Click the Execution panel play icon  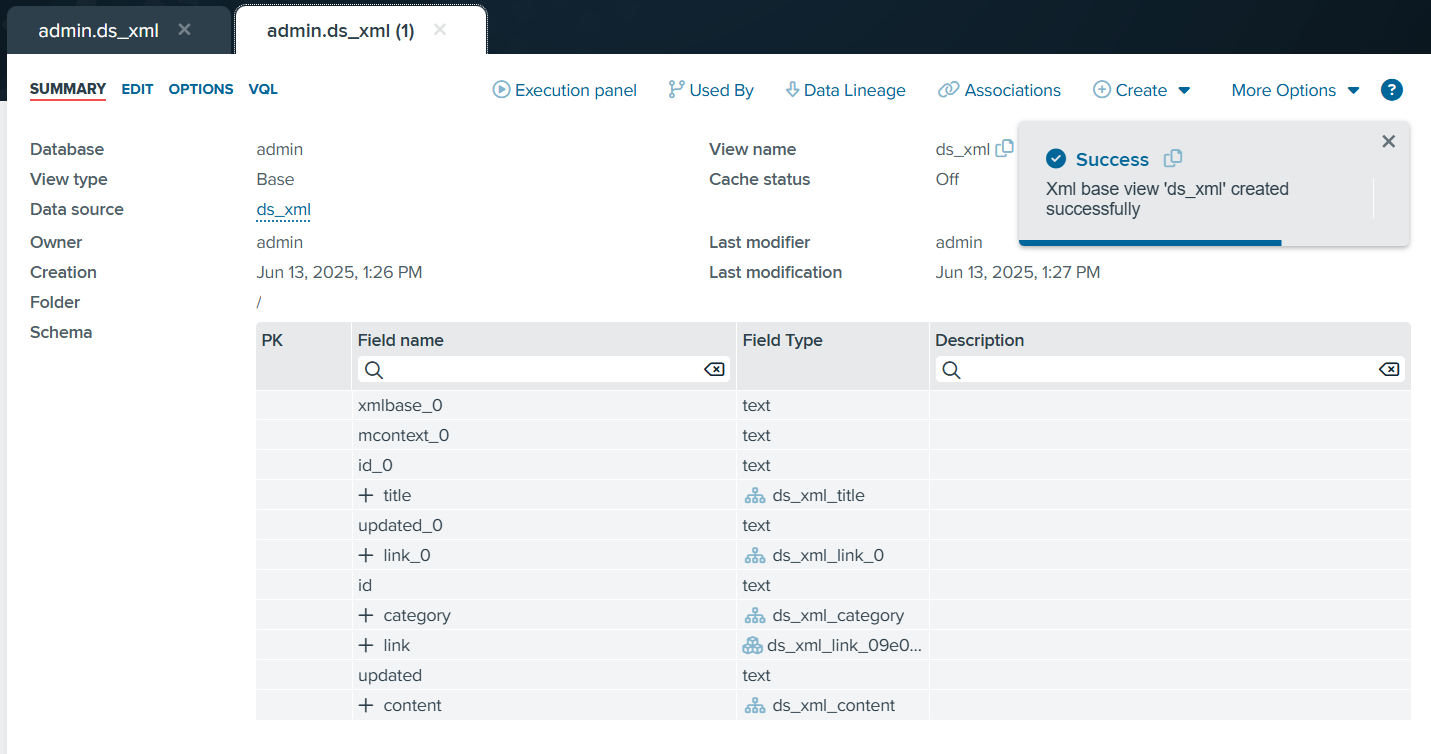[502, 90]
